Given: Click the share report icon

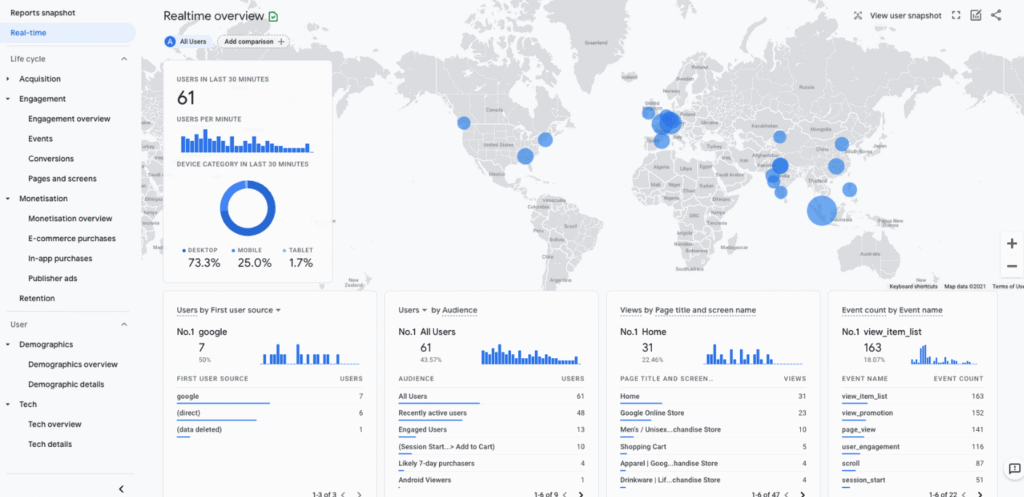Looking at the screenshot, I should (996, 16).
